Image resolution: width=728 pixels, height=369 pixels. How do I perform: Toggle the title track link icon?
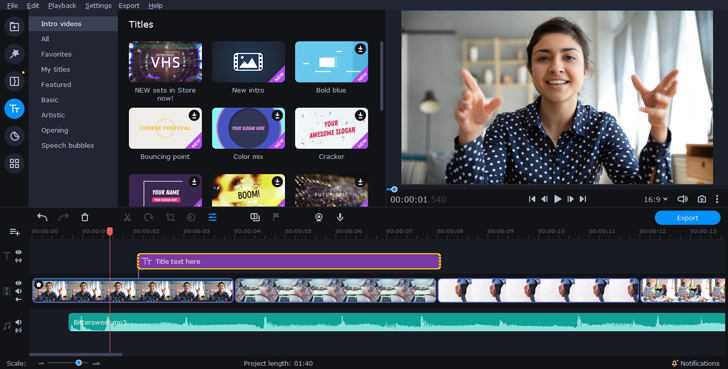[x=19, y=260]
